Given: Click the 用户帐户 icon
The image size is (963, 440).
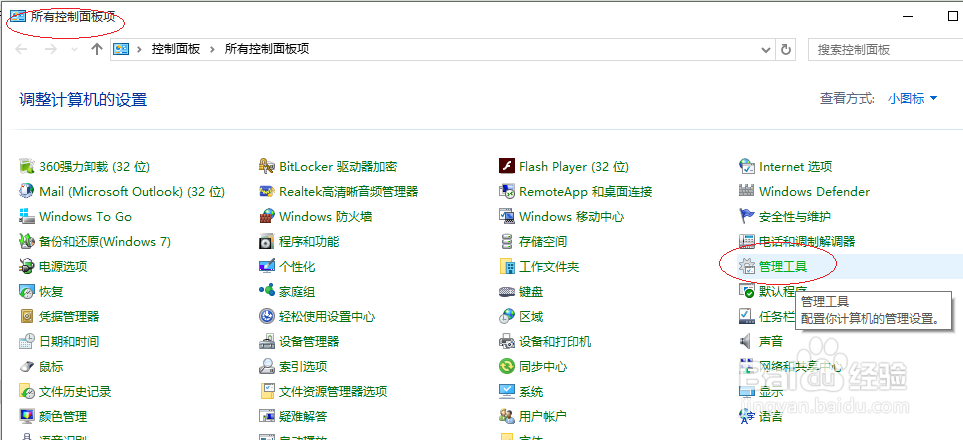Looking at the screenshot, I should click(x=506, y=417).
